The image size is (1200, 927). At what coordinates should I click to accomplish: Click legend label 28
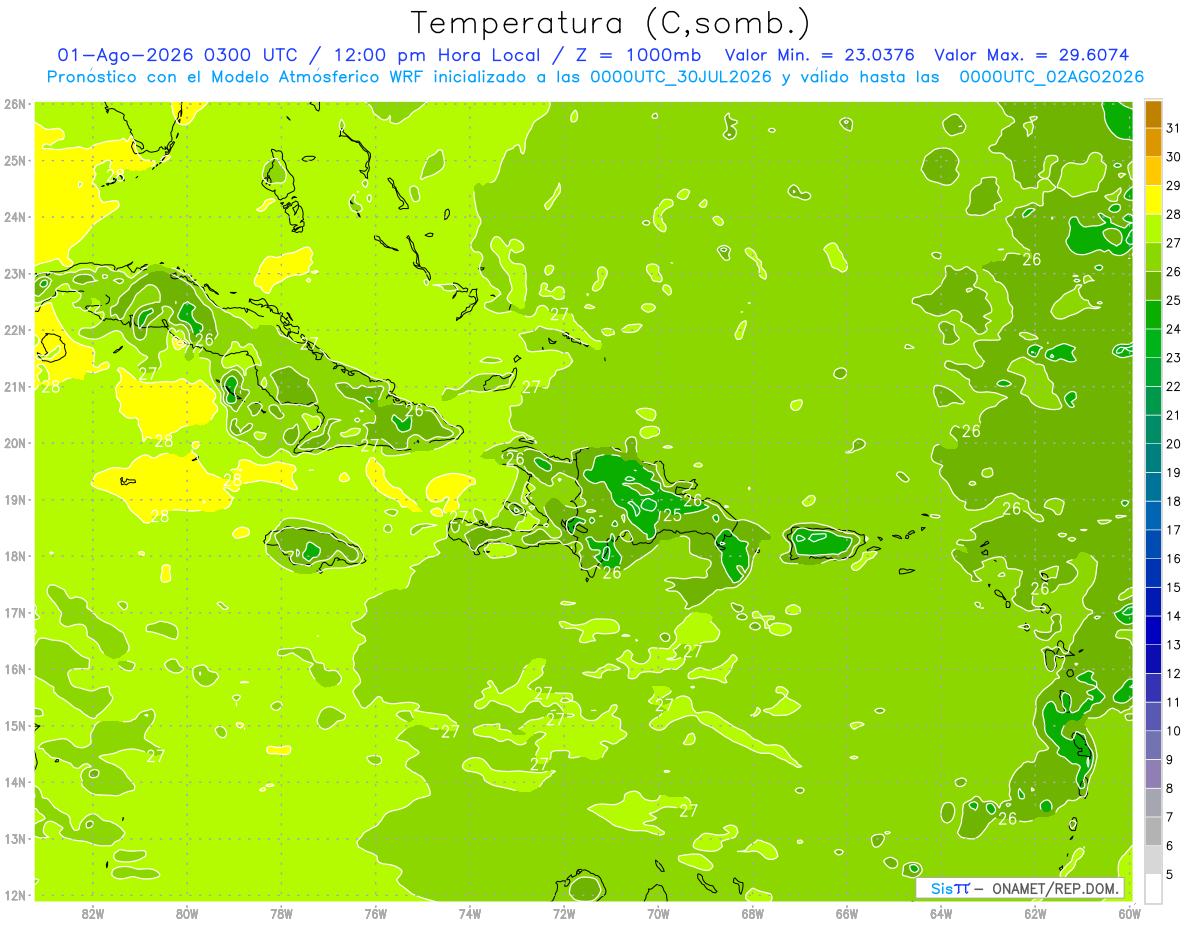coord(1172,214)
